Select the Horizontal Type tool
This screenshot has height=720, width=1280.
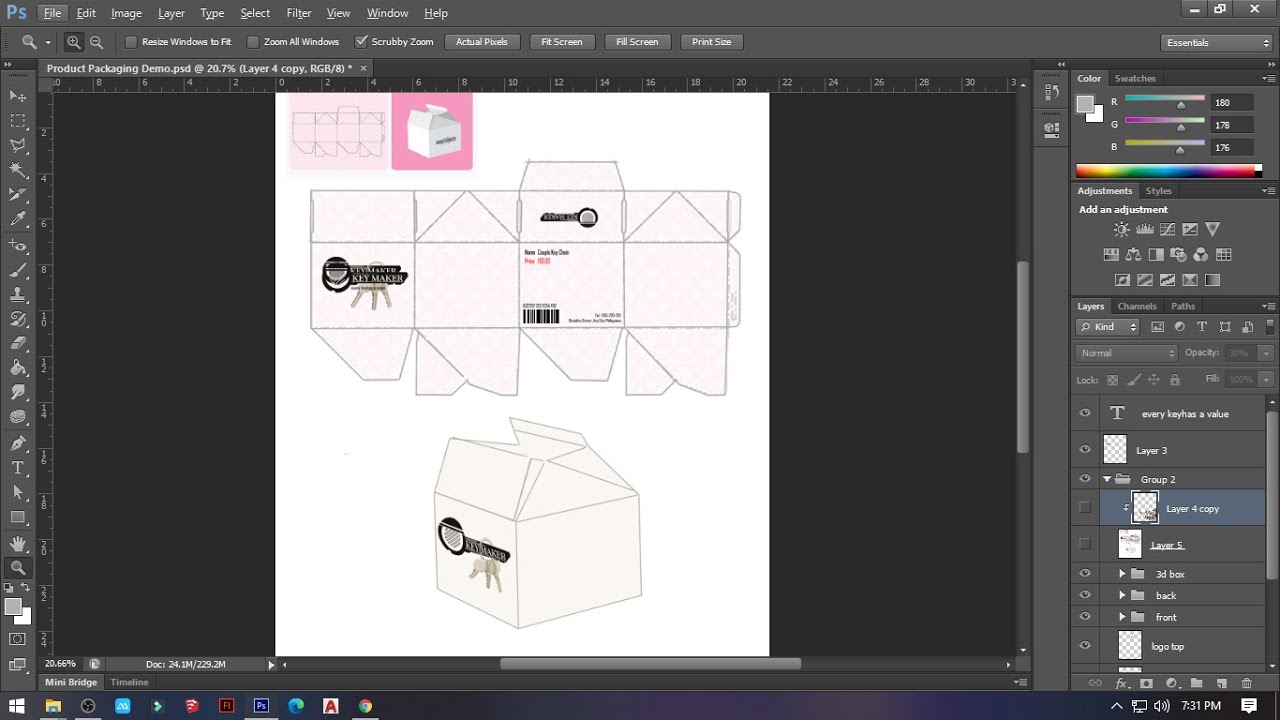18,468
